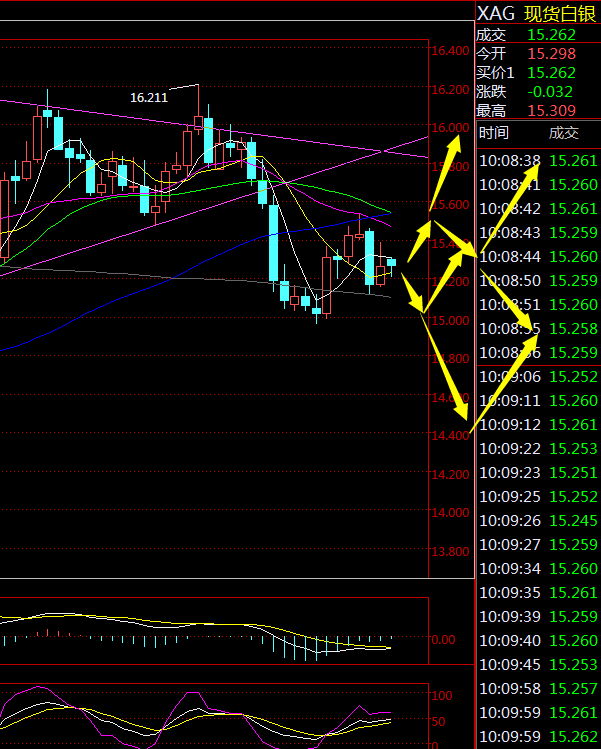Click the XAG symbol code in the header
The width and height of the screenshot is (601, 749).
[495, 14]
